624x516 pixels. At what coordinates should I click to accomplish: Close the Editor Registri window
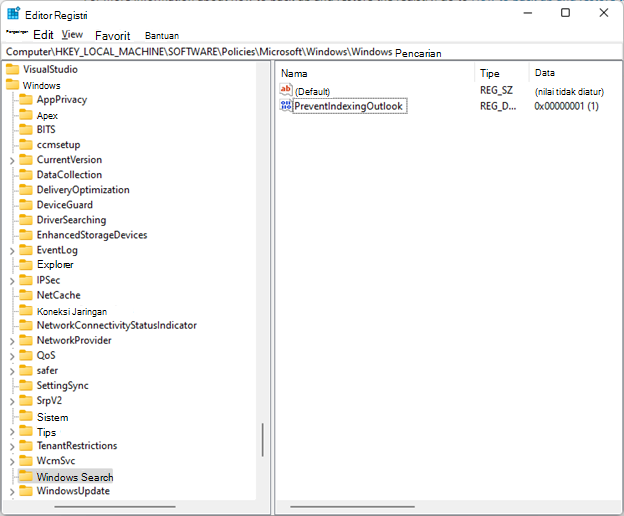[604, 13]
